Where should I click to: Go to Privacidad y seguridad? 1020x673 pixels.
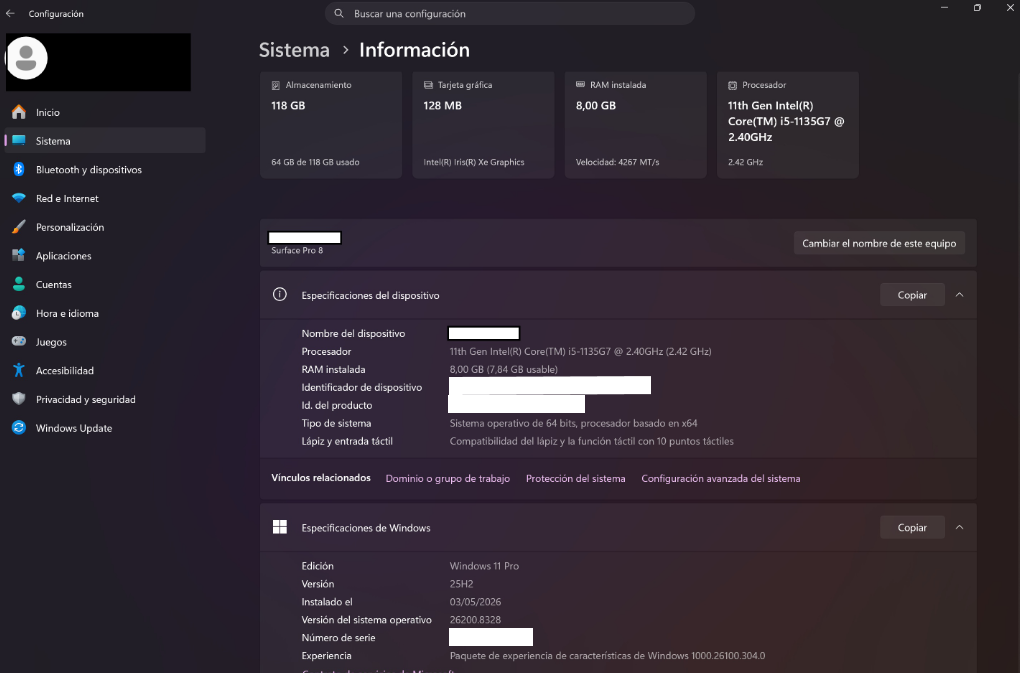click(105, 399)
